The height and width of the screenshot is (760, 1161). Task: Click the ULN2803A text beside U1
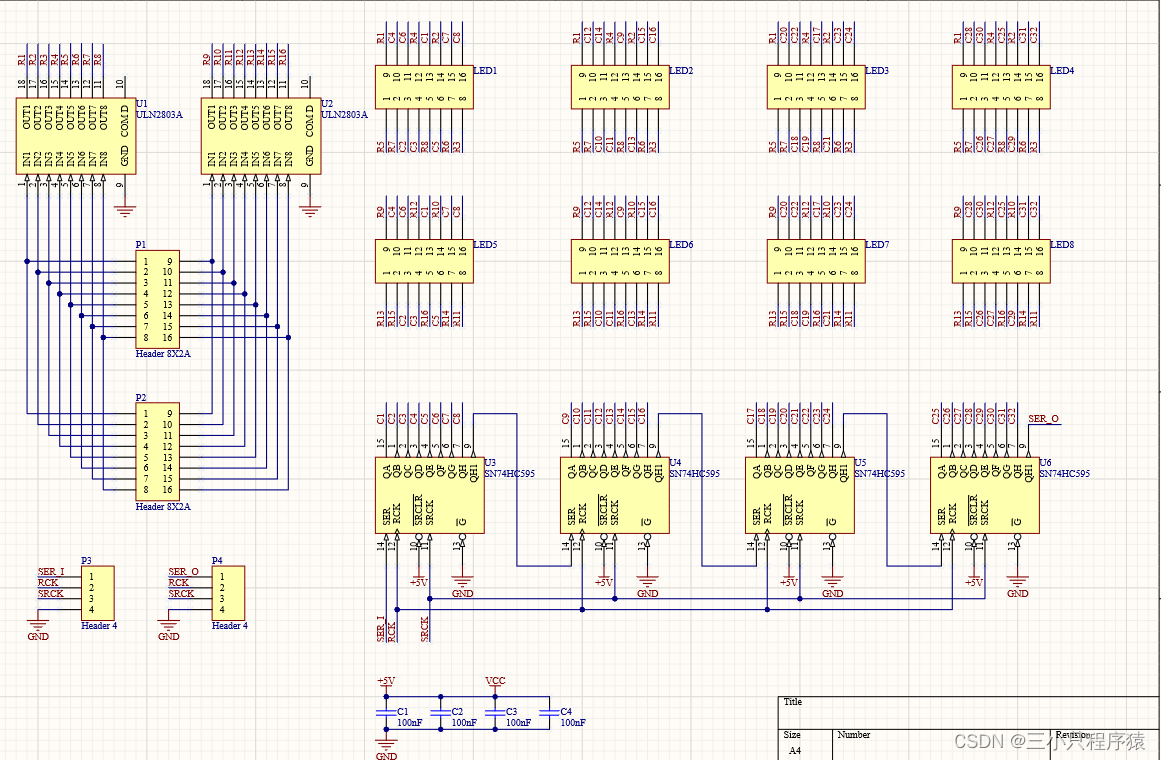(159, 115)
